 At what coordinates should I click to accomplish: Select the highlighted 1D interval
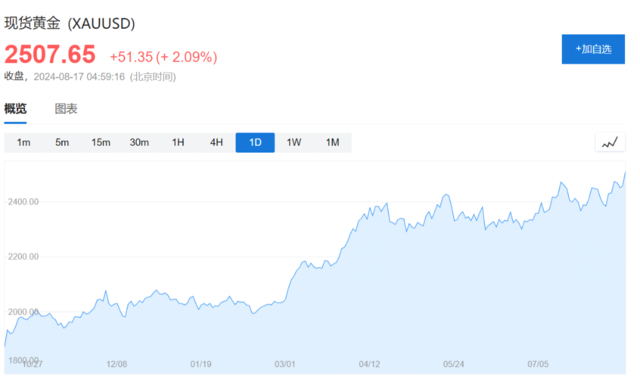tap(255, 142)
